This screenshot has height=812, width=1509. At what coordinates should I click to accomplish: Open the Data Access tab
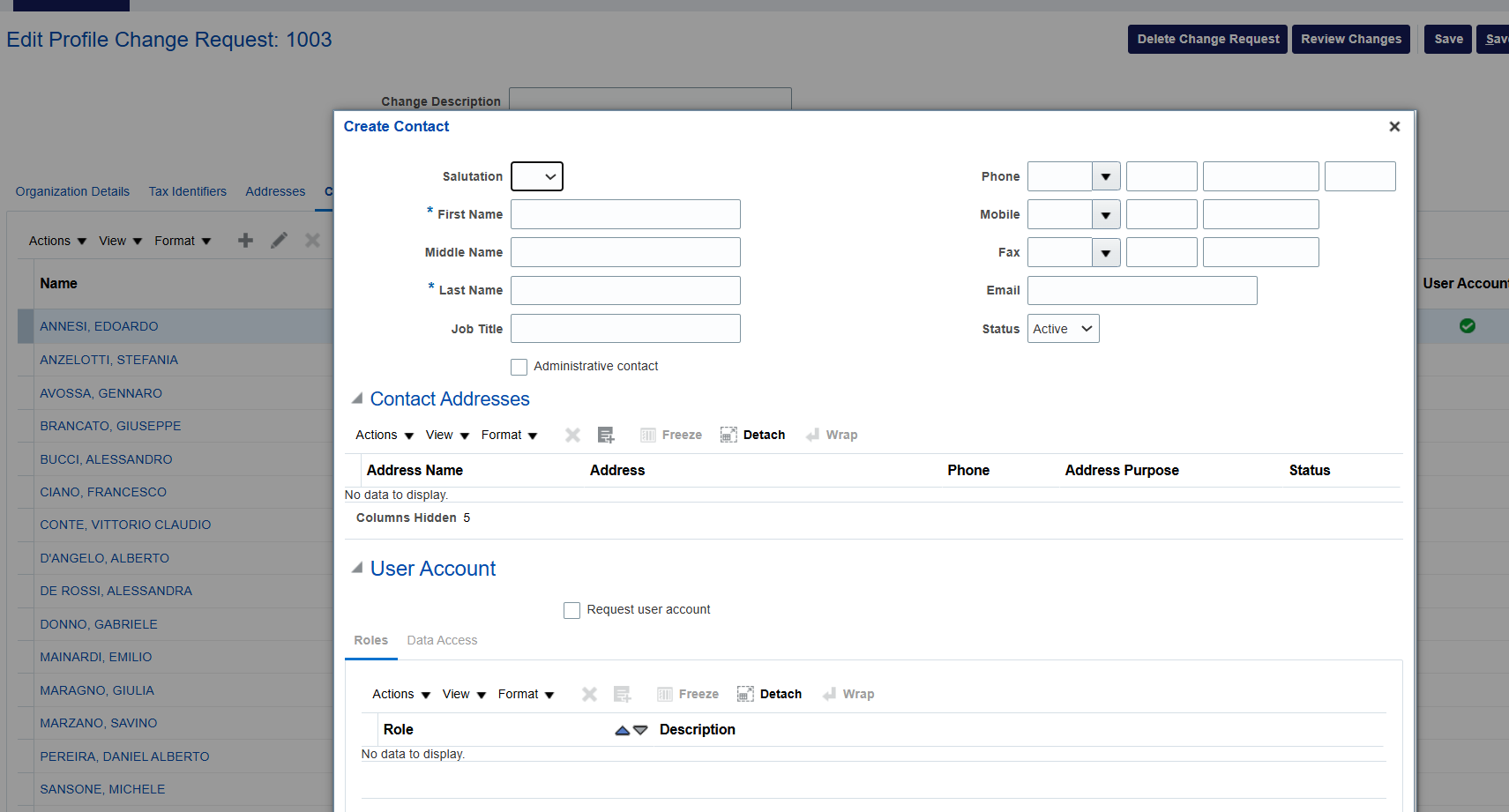click(x=442, y=640)
